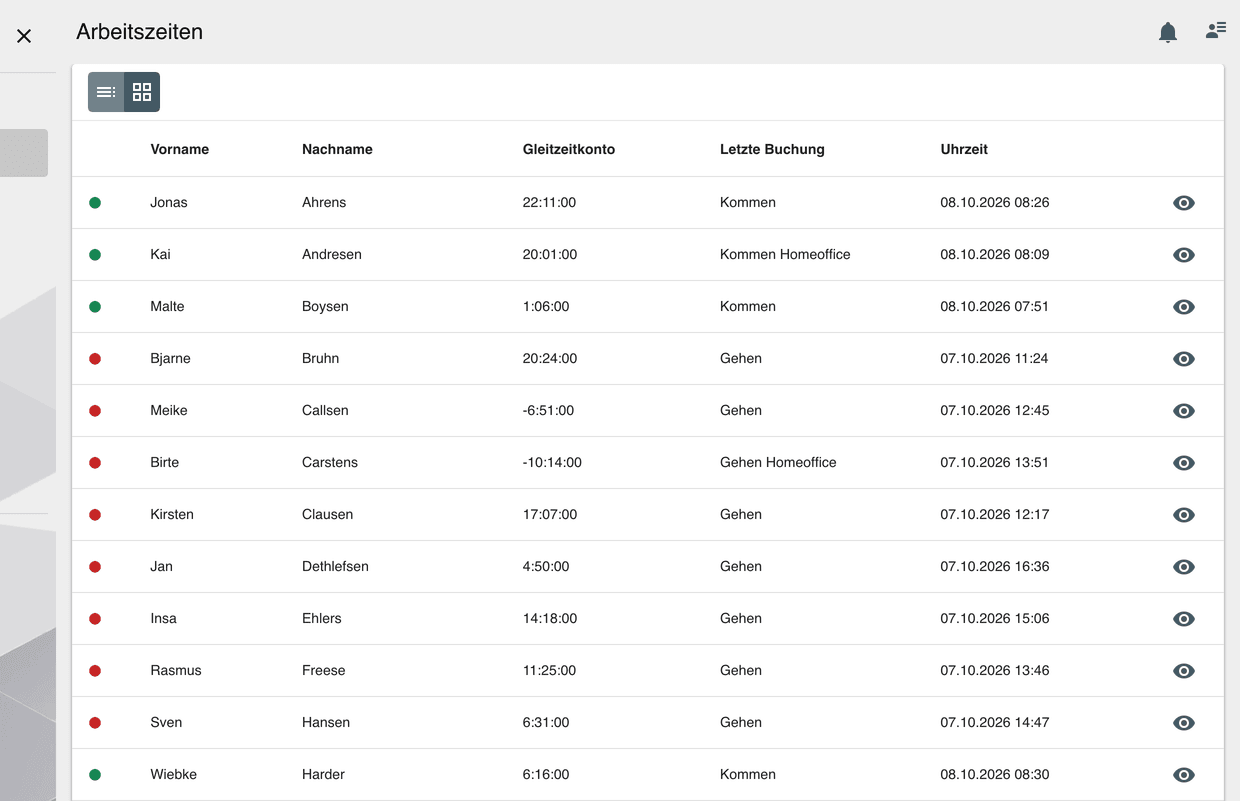Click the green status dot for Wiebke Harder
Screen dimensions: 1240x801
(x=95, y=774)
